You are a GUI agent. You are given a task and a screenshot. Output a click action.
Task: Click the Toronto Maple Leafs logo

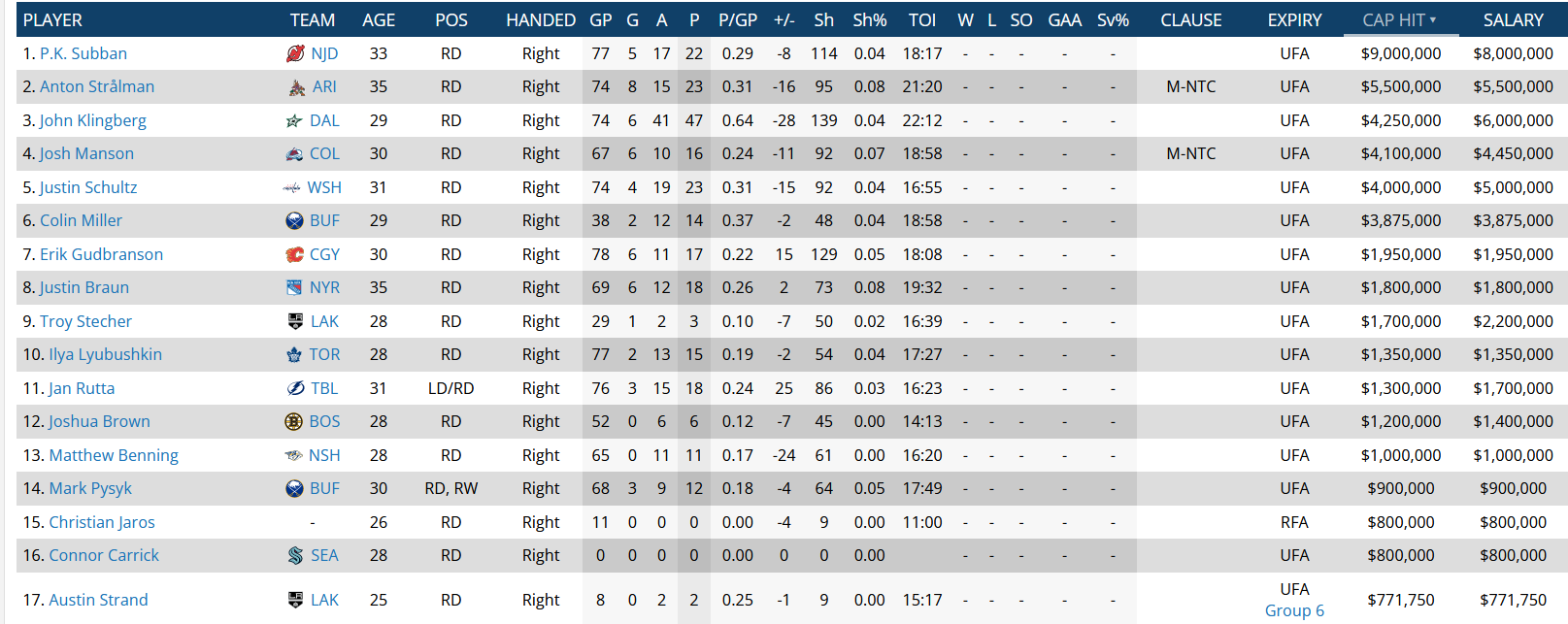pos(294,355)
